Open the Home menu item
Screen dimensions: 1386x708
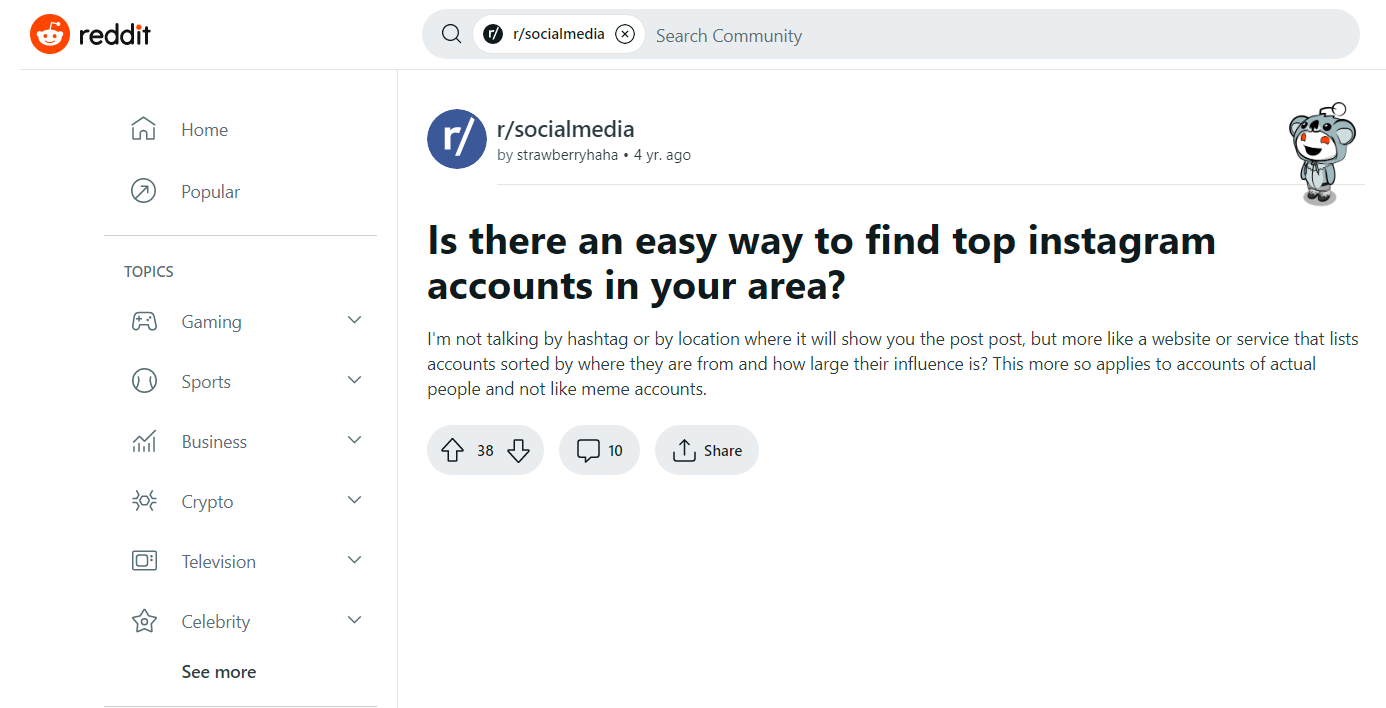pos(204,129)
